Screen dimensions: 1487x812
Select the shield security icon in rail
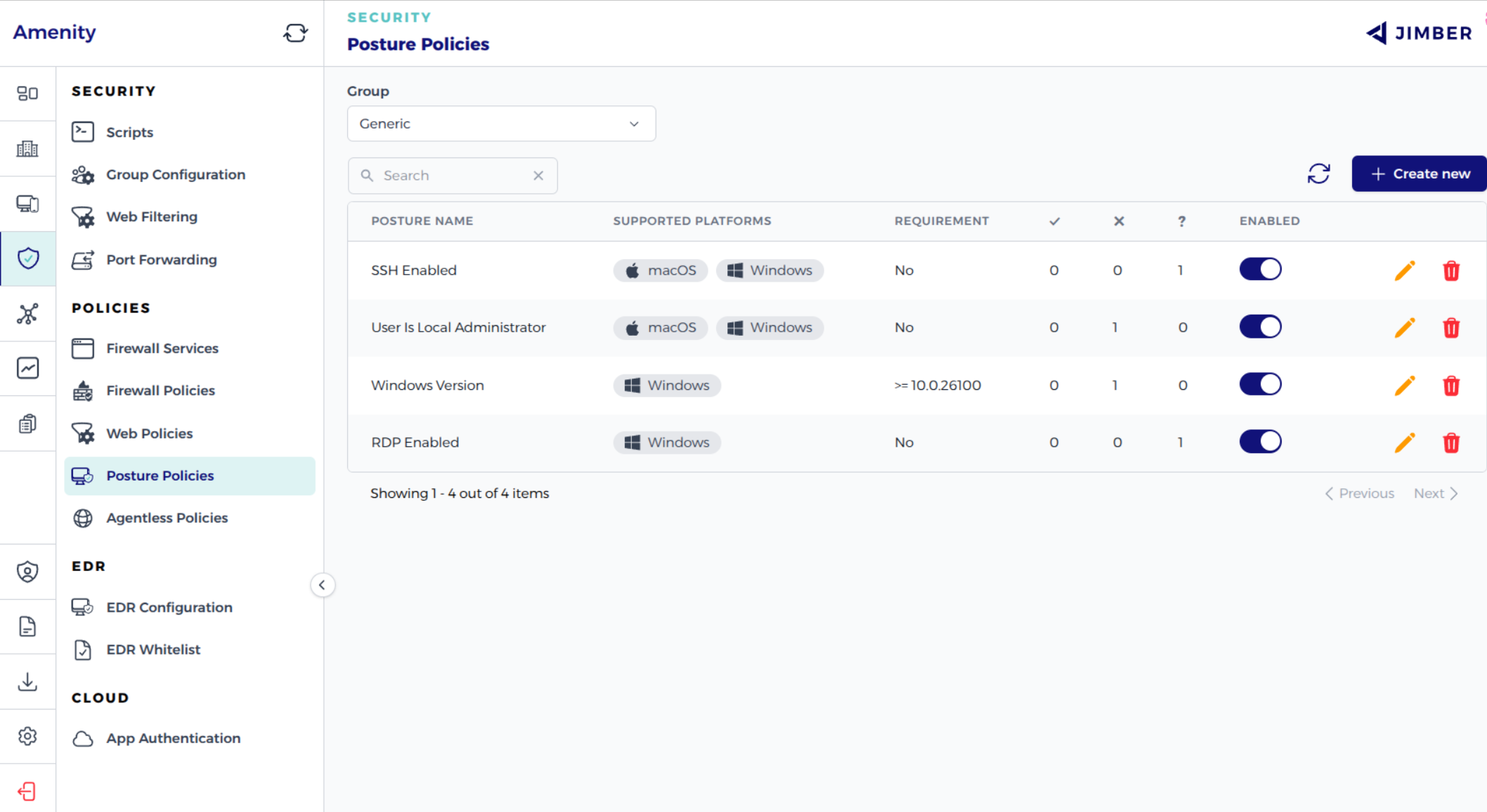tap(27, 258)
